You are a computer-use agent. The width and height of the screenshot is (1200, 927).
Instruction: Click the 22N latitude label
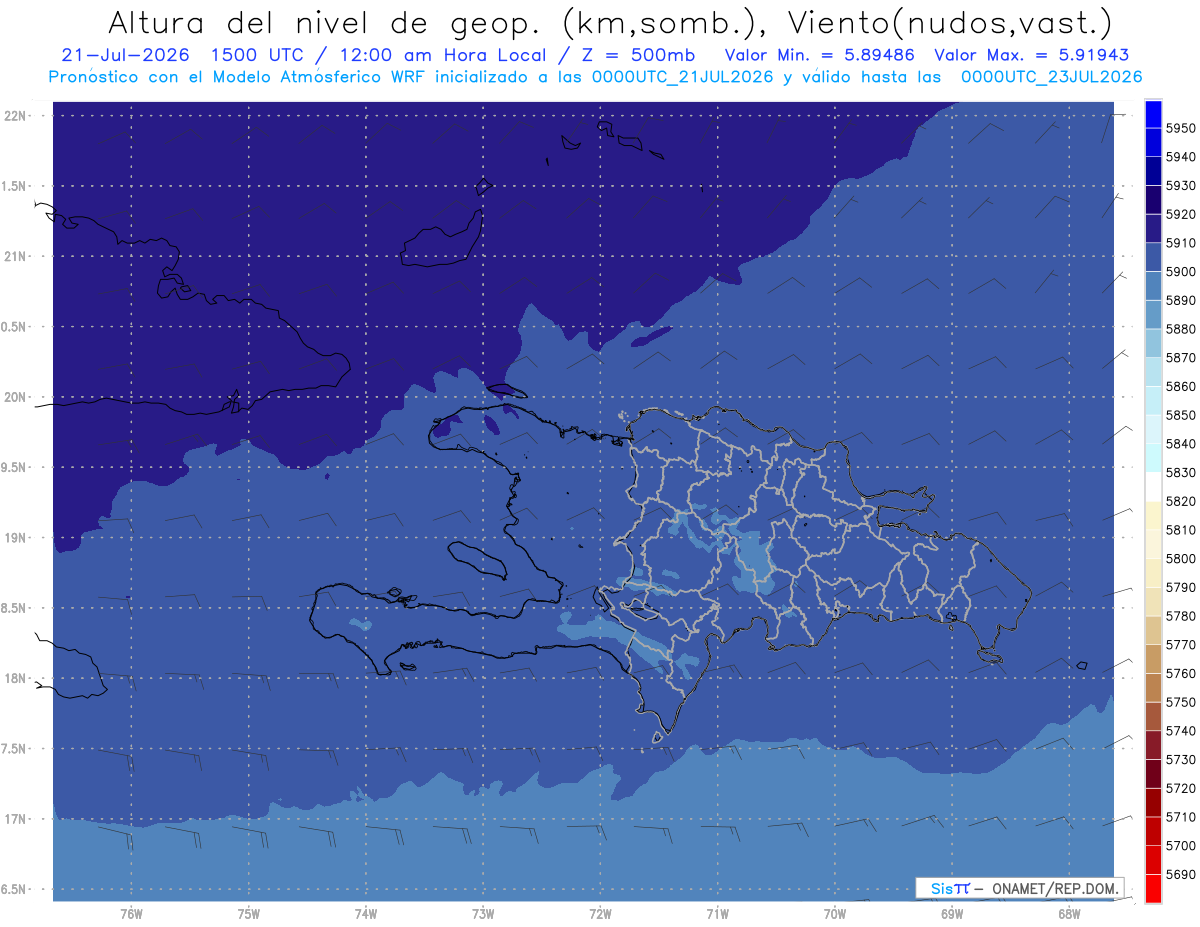[x=16, y=116]
